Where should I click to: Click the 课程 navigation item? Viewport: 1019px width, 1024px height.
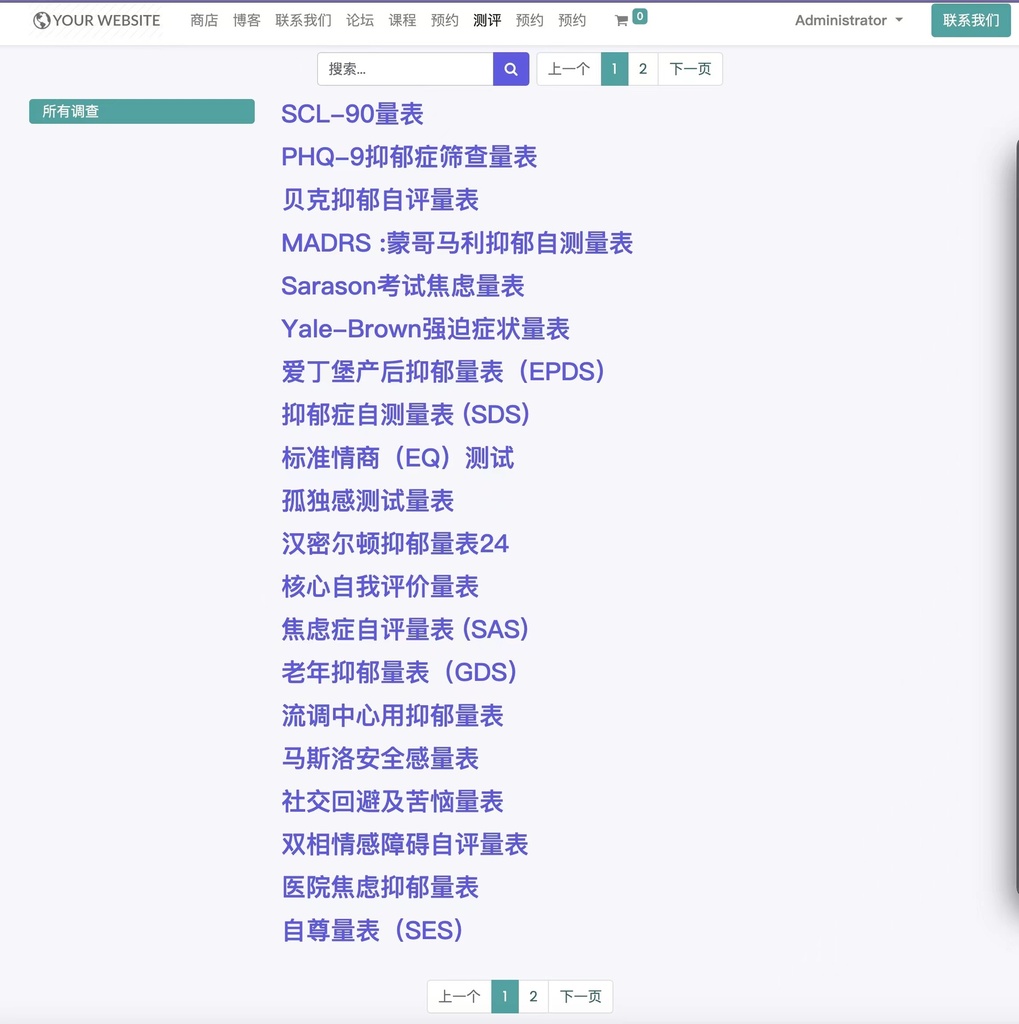402,20
